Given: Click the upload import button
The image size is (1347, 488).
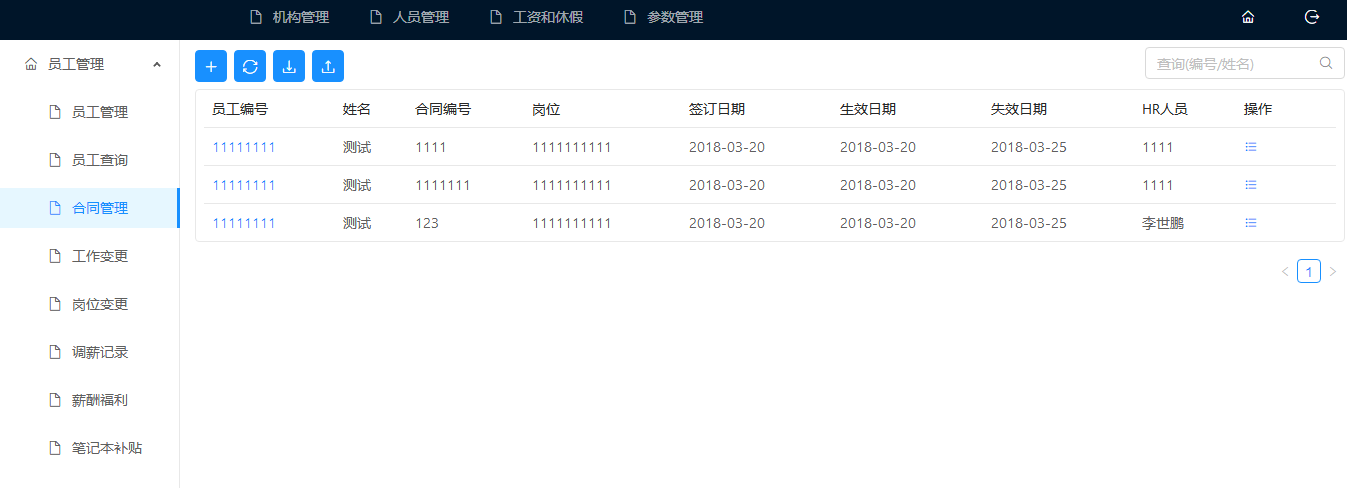Looking at the screenshot, I should pos(328,66).
